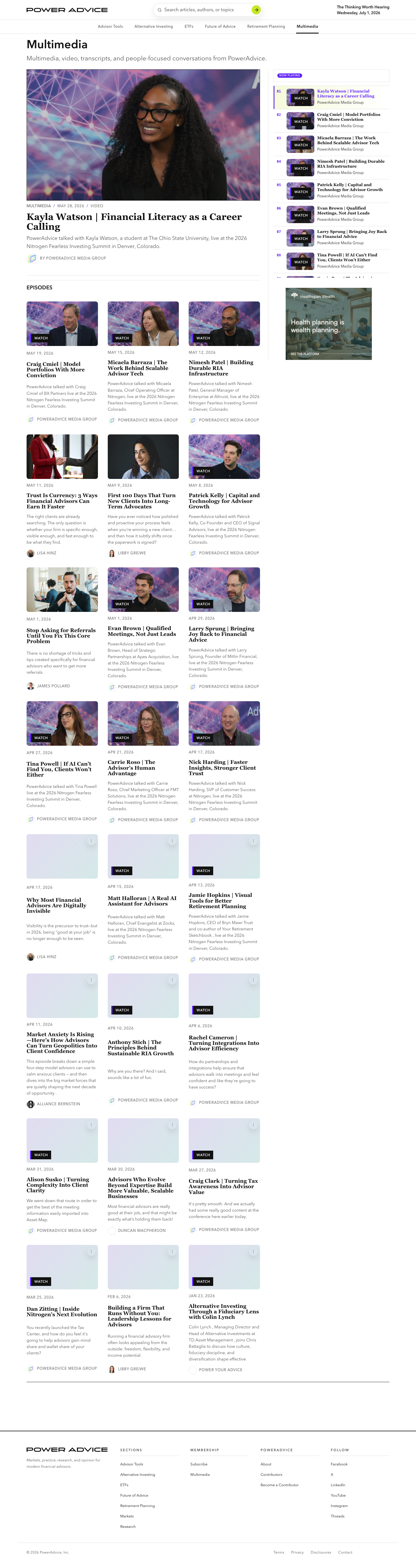
Task: Open the three-dot menu on Rachel Cameron card
Action: [253, 980]
